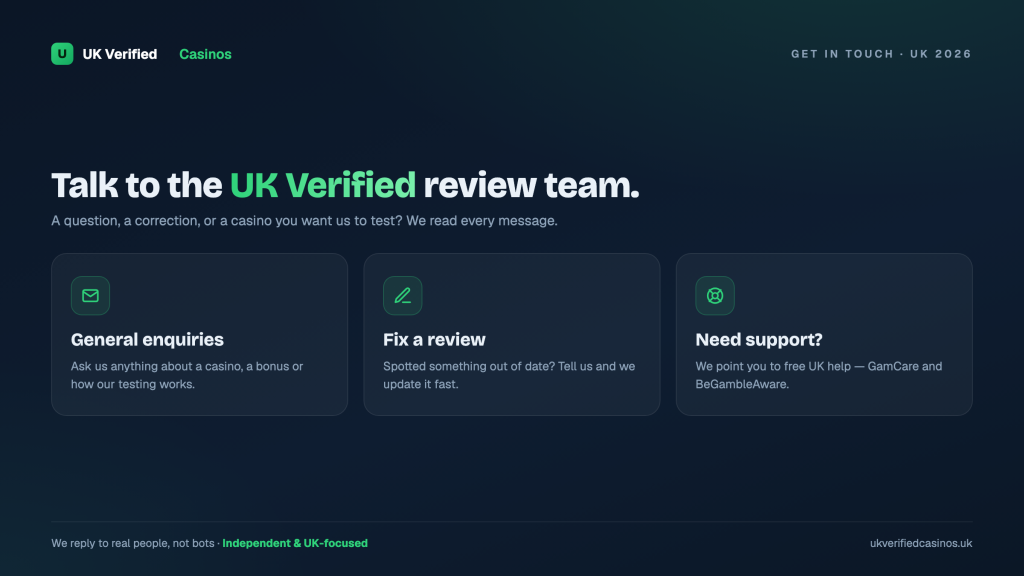This screenshot has height=576, width=1024.
Task: Select the Fix a review heading
Action: tap(434, 340)
